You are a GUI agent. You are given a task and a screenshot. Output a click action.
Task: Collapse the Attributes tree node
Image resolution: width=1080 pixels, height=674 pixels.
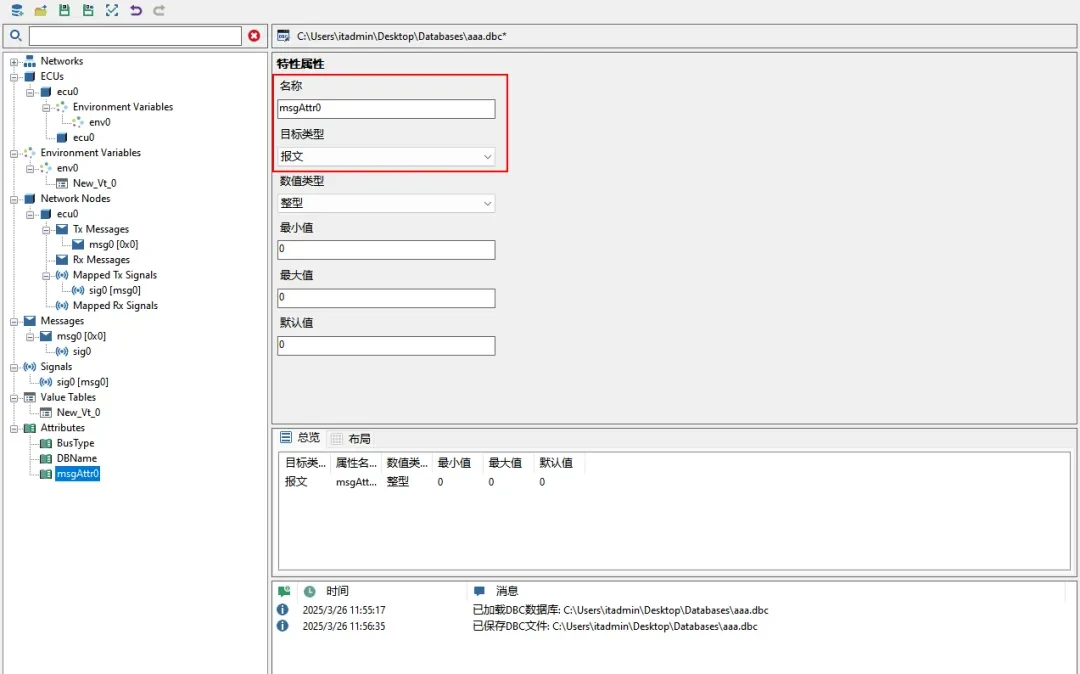(x=14, y=428)
